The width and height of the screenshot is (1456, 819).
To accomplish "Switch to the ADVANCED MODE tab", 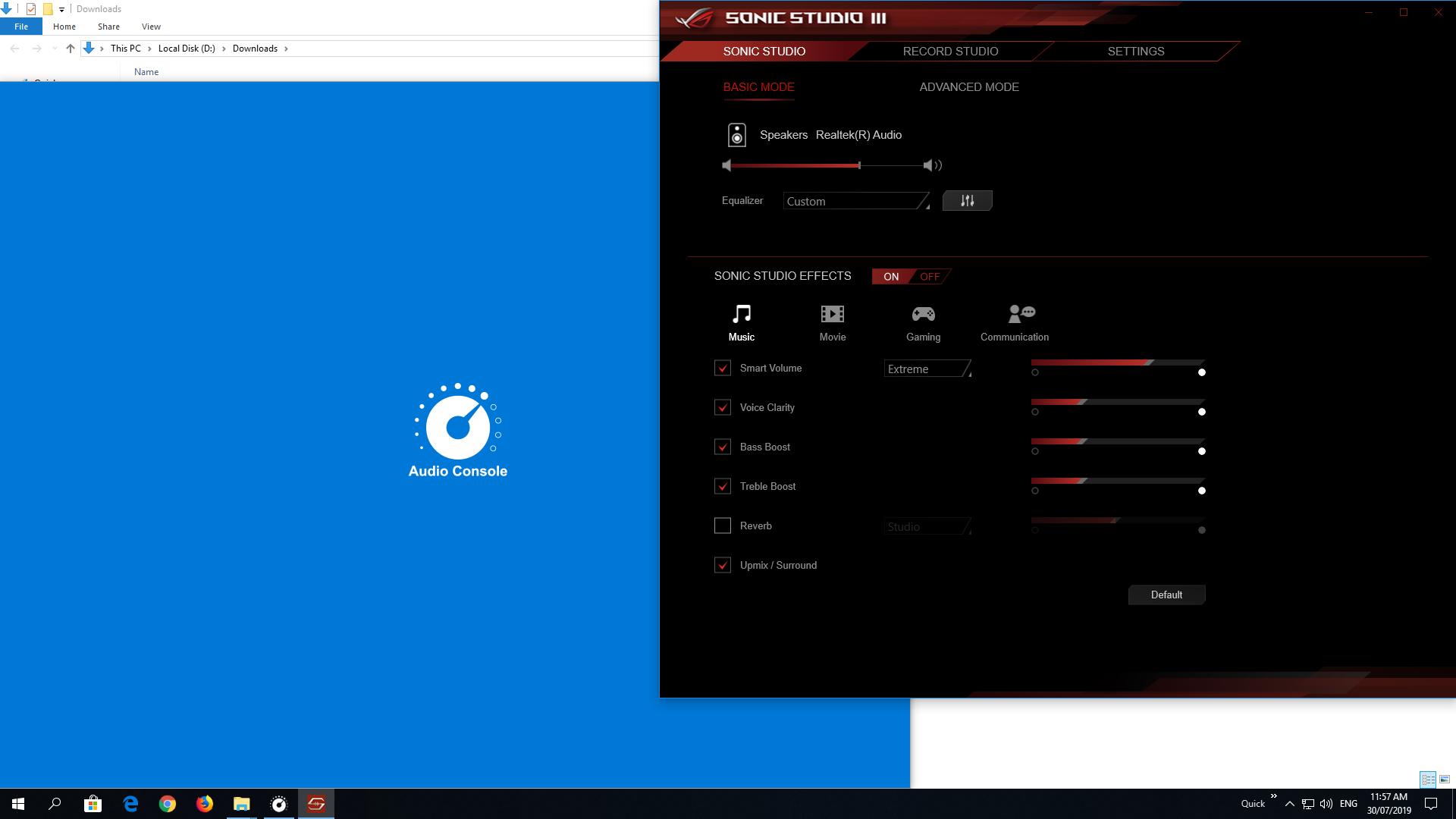I will (x=969, y=87).
